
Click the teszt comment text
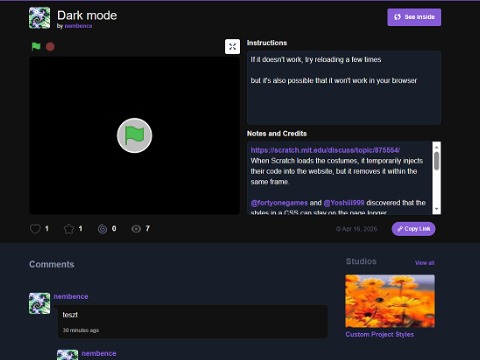pyautogui.click(x=70, y=315)
